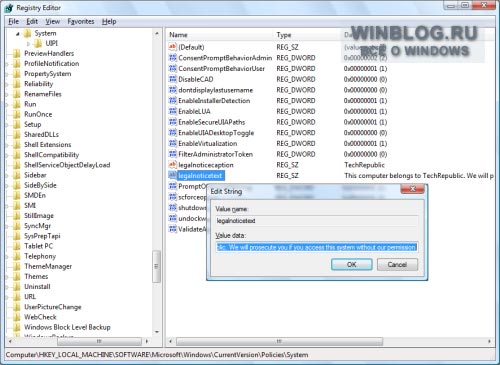
Task: Open the Edit menu
Action: [32, 22]
